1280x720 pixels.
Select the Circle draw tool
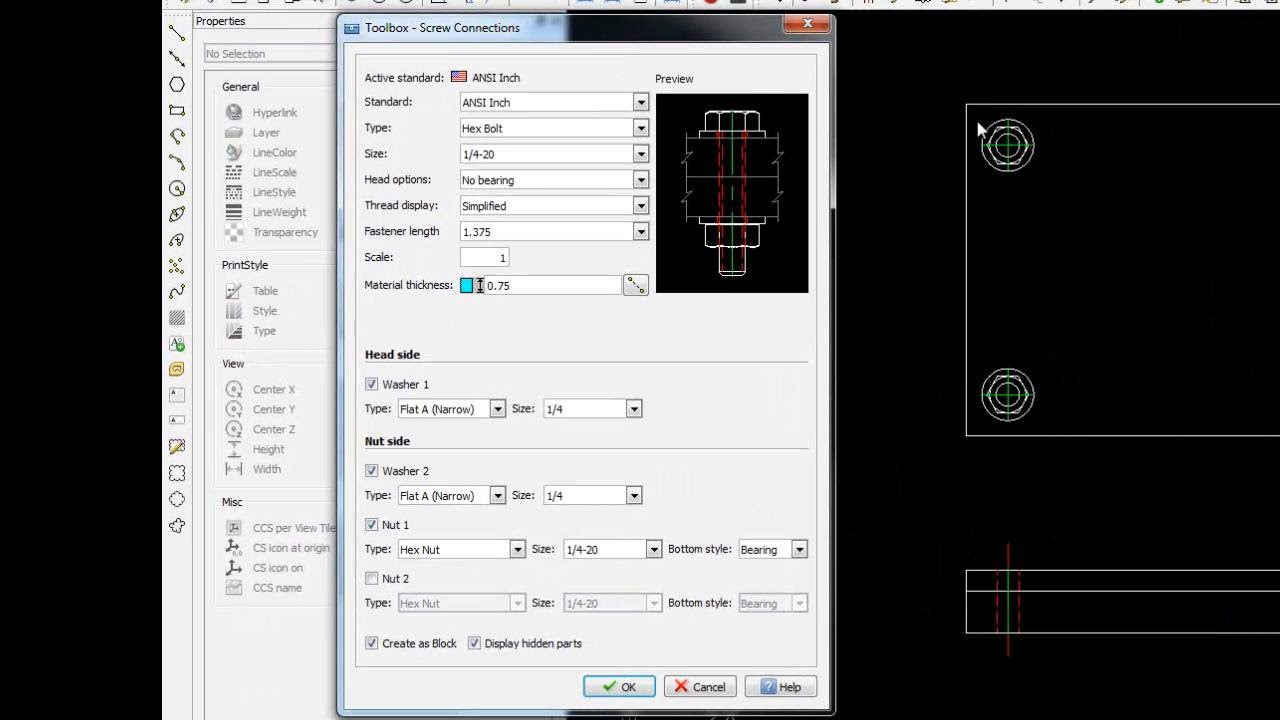coord(177,188)
